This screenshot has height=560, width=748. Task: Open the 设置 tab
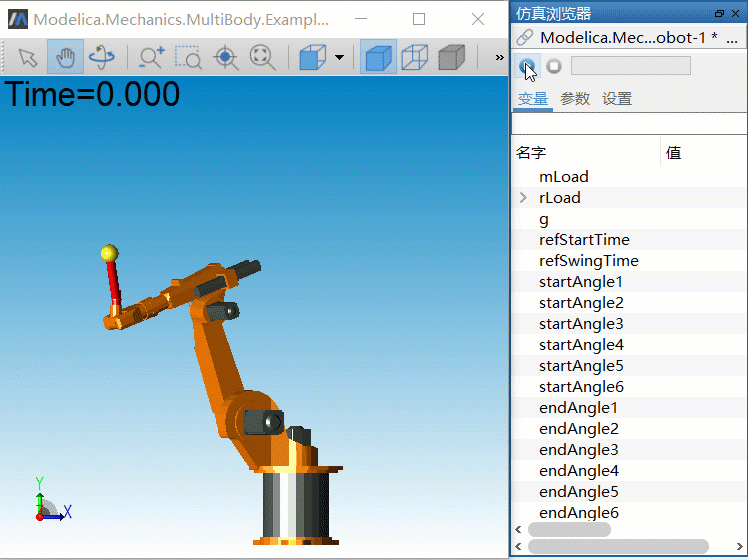click(617, 99)
